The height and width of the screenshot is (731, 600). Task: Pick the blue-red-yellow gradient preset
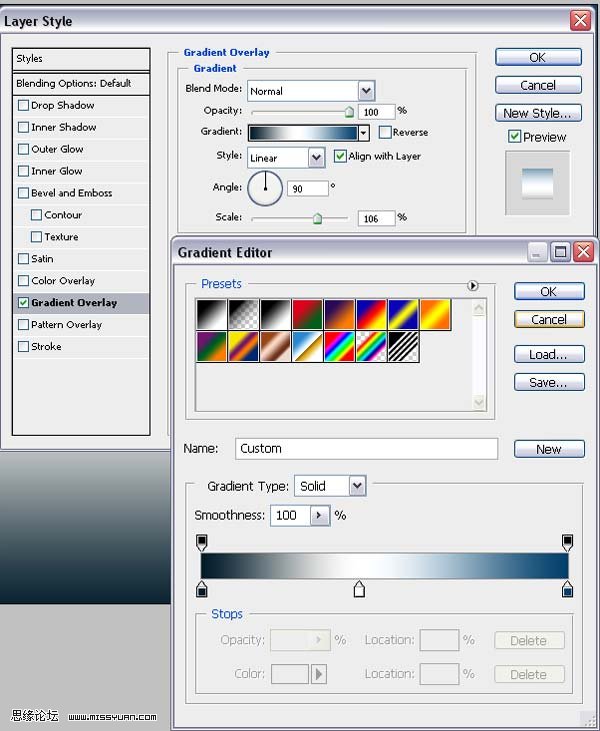[371, 315]
